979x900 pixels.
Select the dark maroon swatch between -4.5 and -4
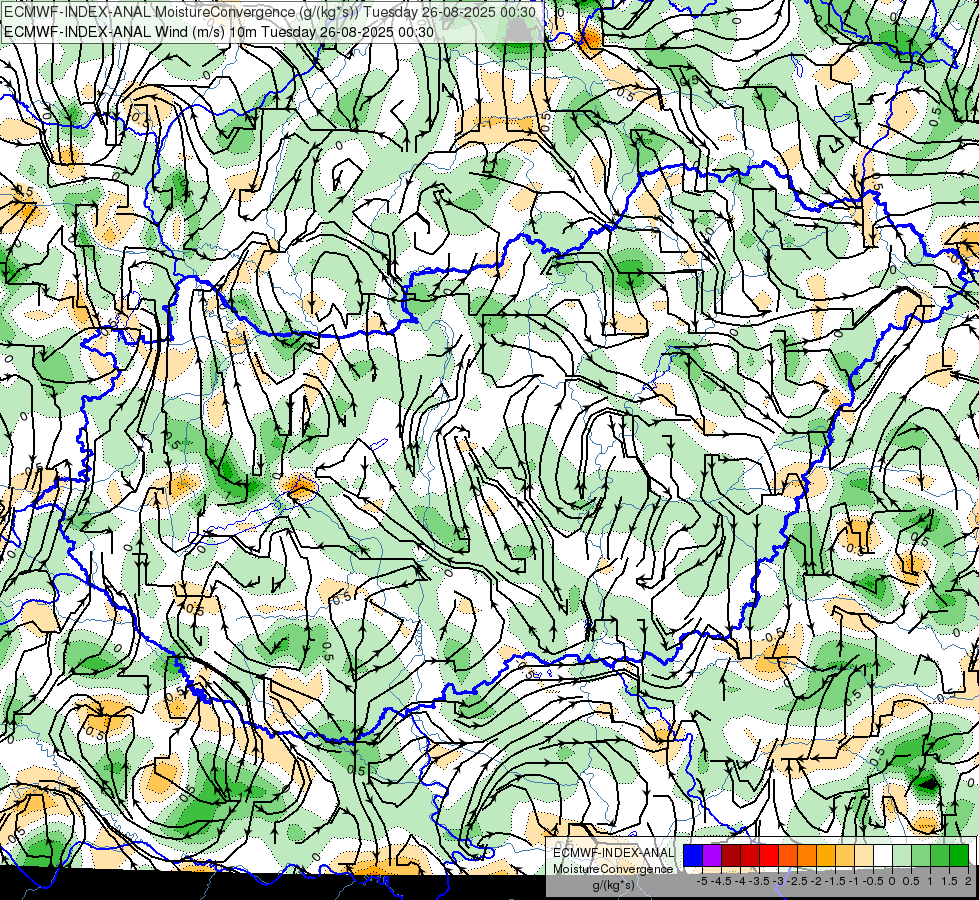point(731,856)
